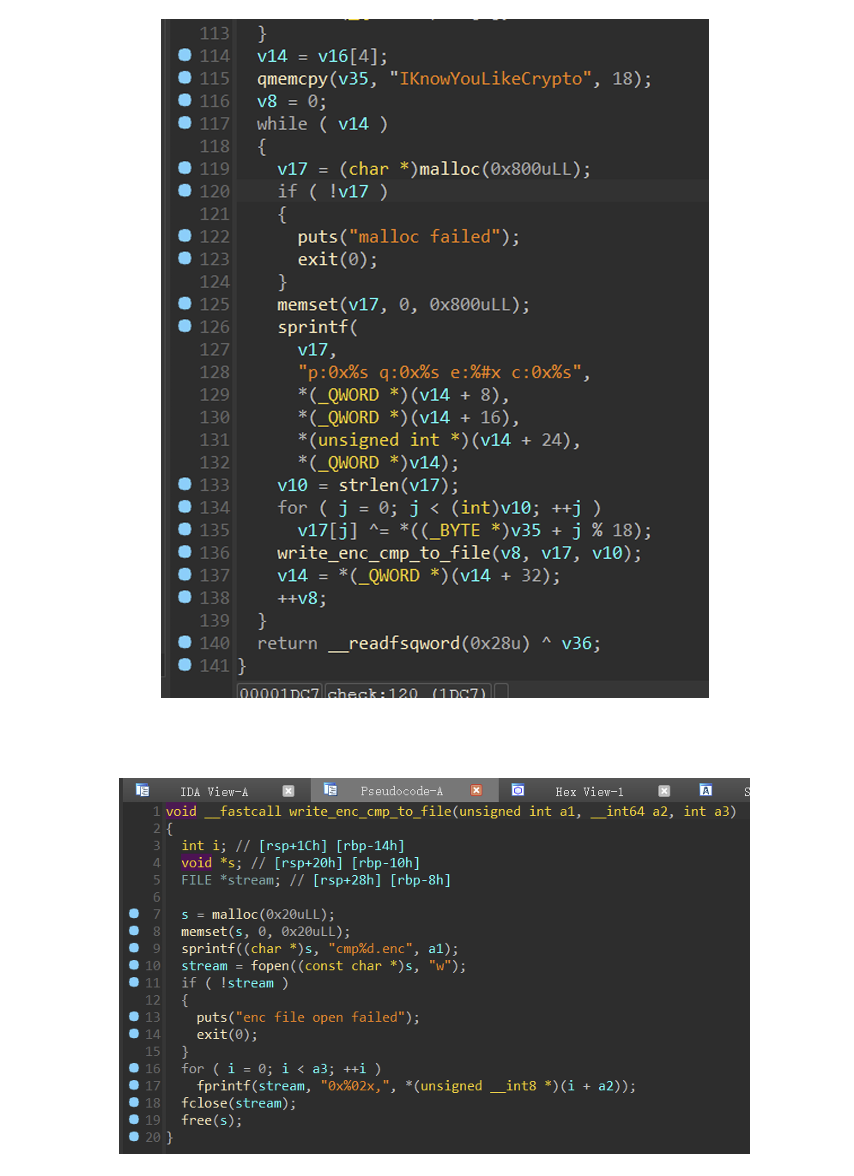
Task: Click the dot beside the puts "enc file open failed" line
Action: tap(133, 1016)
